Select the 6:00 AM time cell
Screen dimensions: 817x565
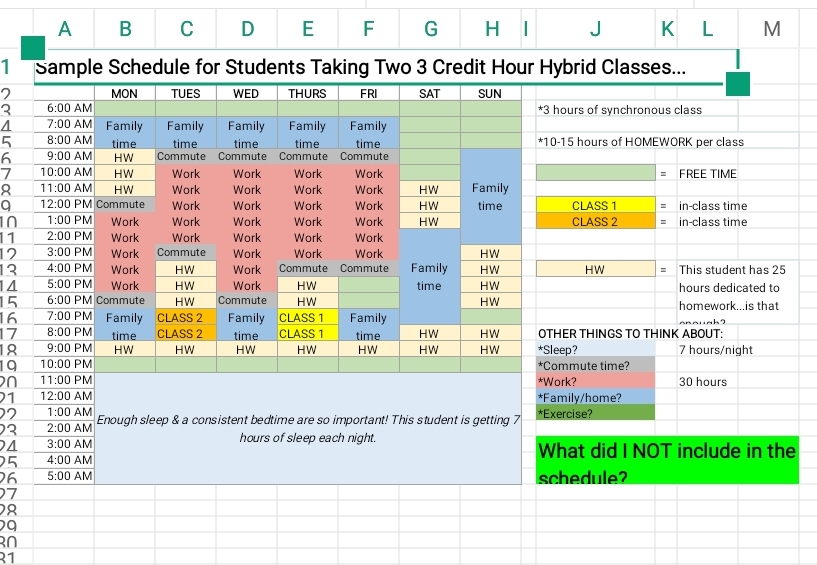(x=64, y=108)
